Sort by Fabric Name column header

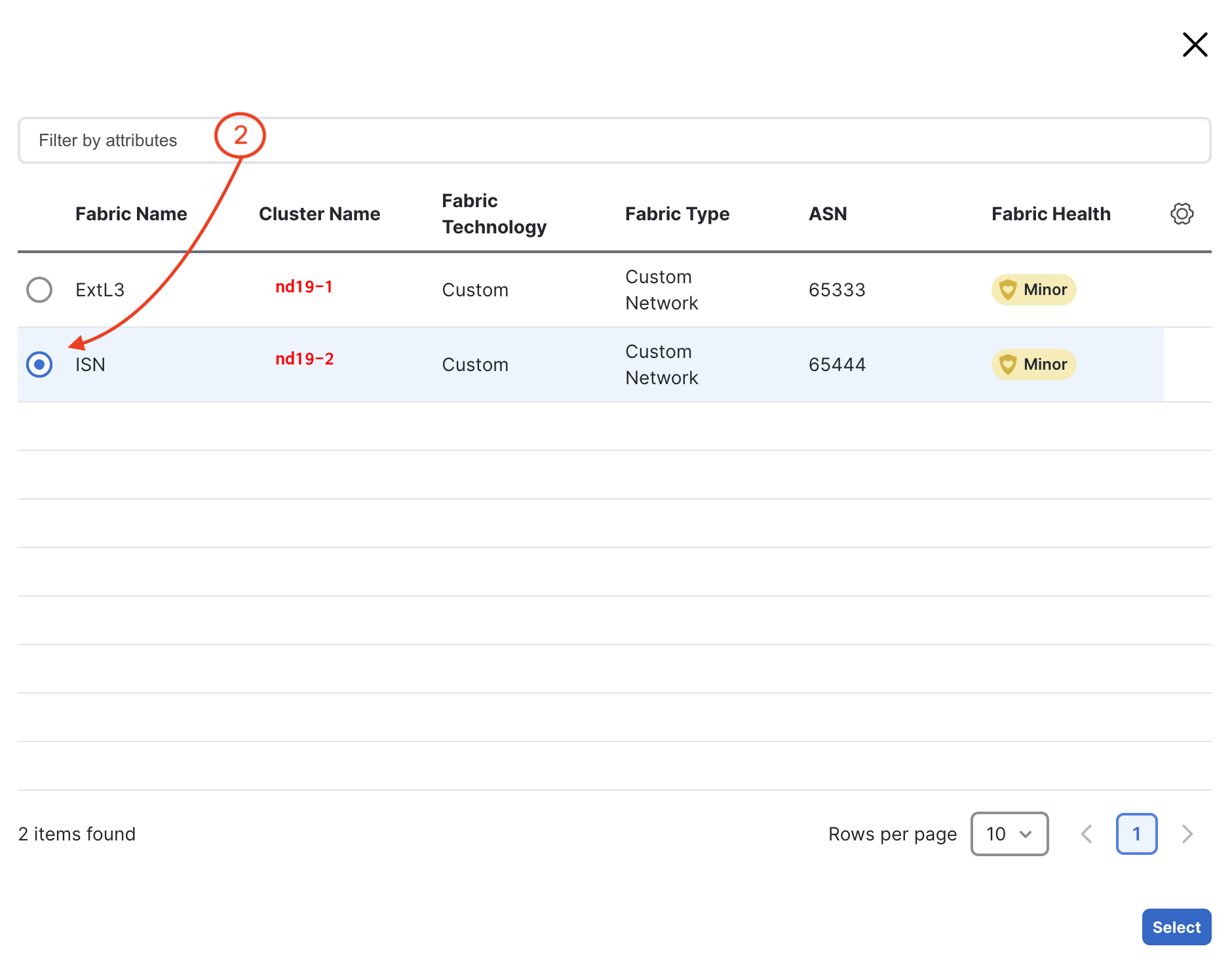click(x=131, y=214)
